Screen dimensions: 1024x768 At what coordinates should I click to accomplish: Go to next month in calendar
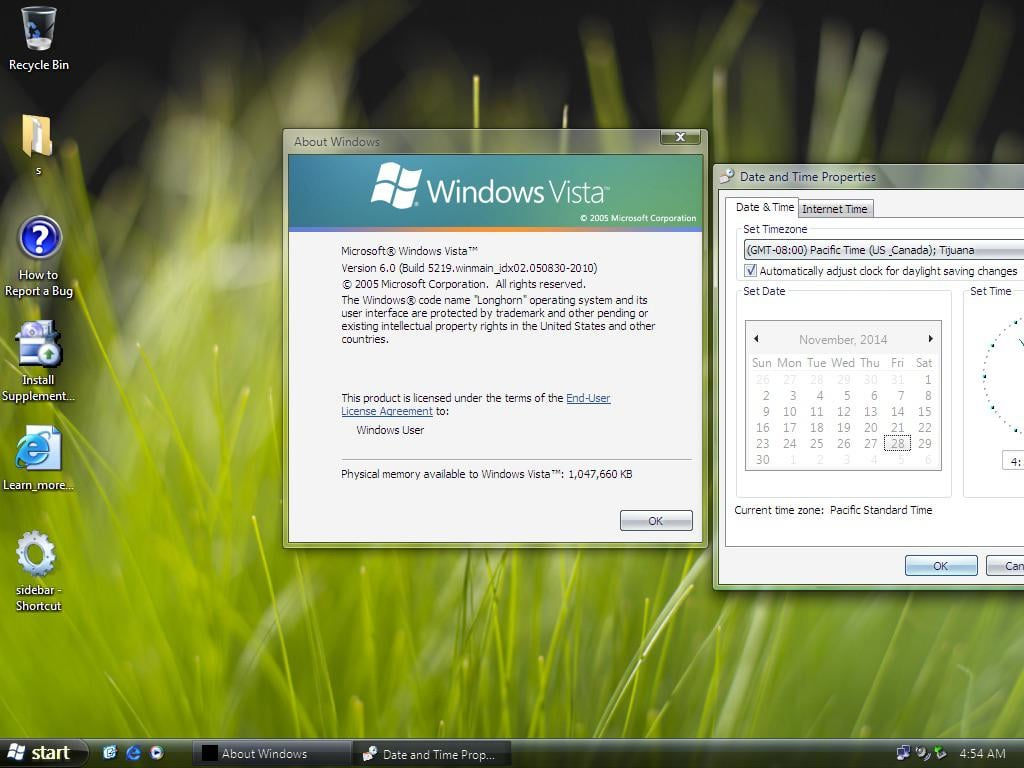[x=931, y=338]
